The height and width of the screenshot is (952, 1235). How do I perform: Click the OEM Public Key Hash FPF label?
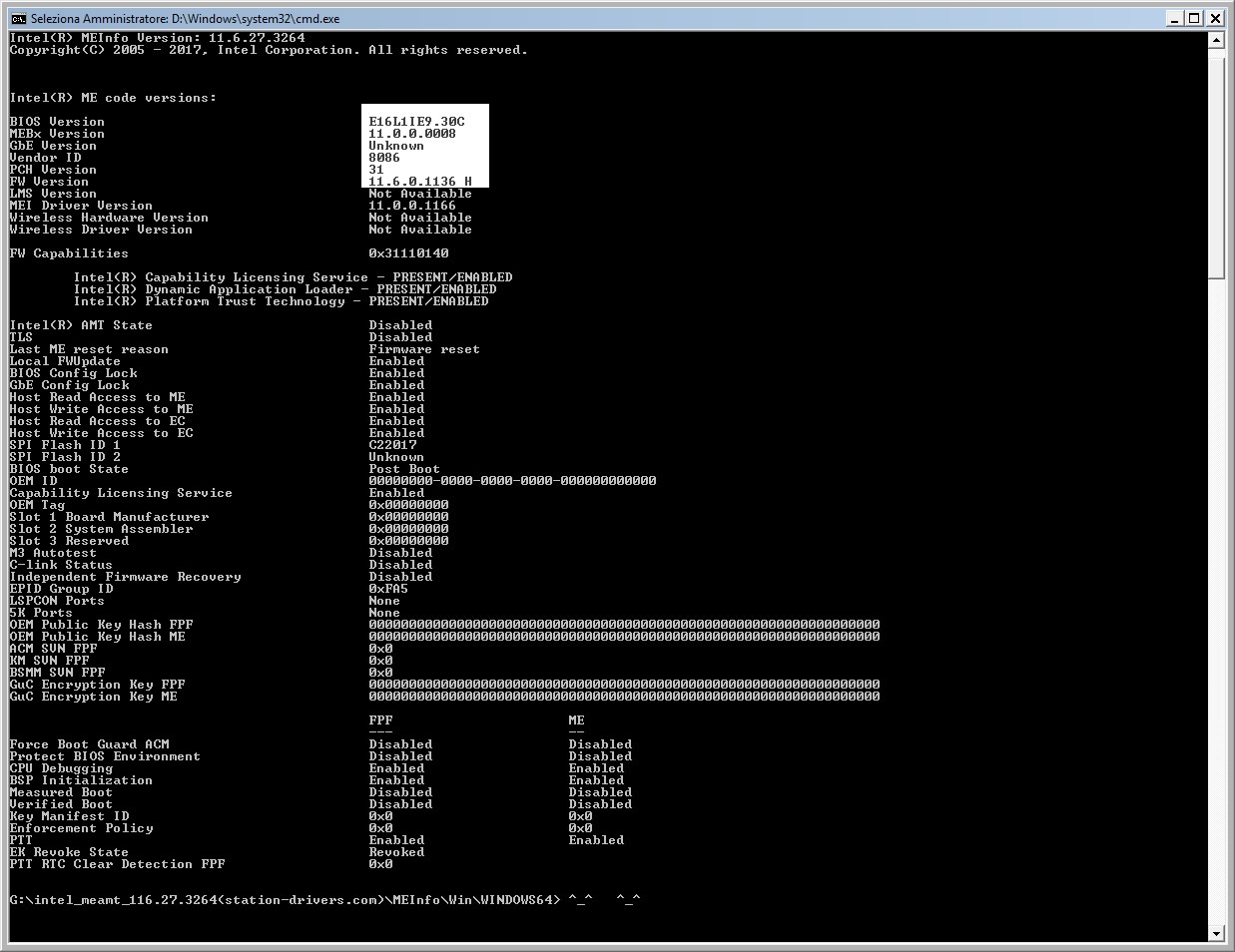click(101, 625)
